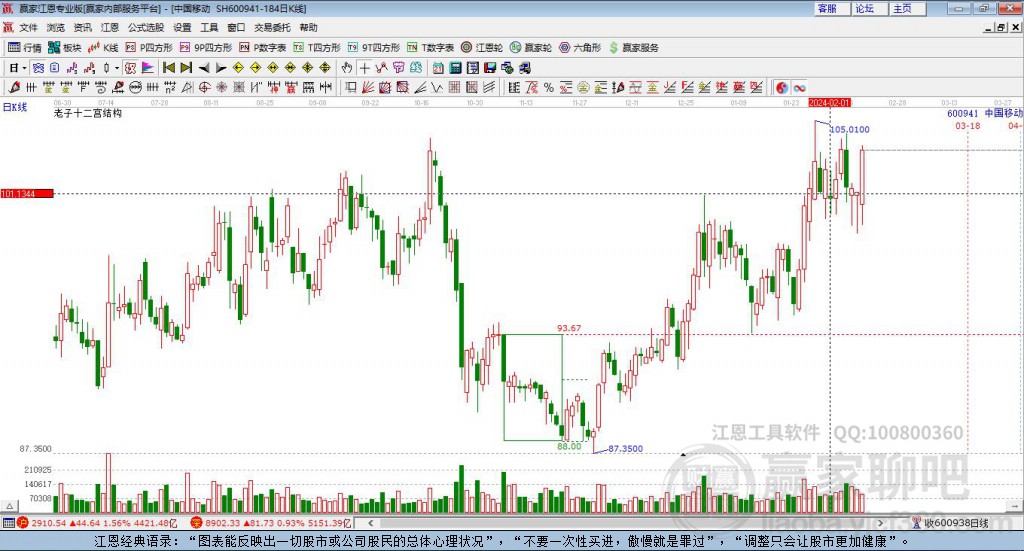This screenshot has height=551, width=1024.
Task: Open the 板块 sector view
Action: pos(65,48)
